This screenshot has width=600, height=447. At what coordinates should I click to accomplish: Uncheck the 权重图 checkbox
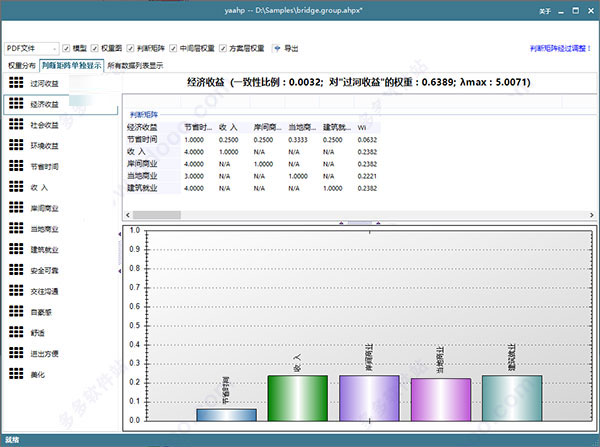[x=95, y=48]
